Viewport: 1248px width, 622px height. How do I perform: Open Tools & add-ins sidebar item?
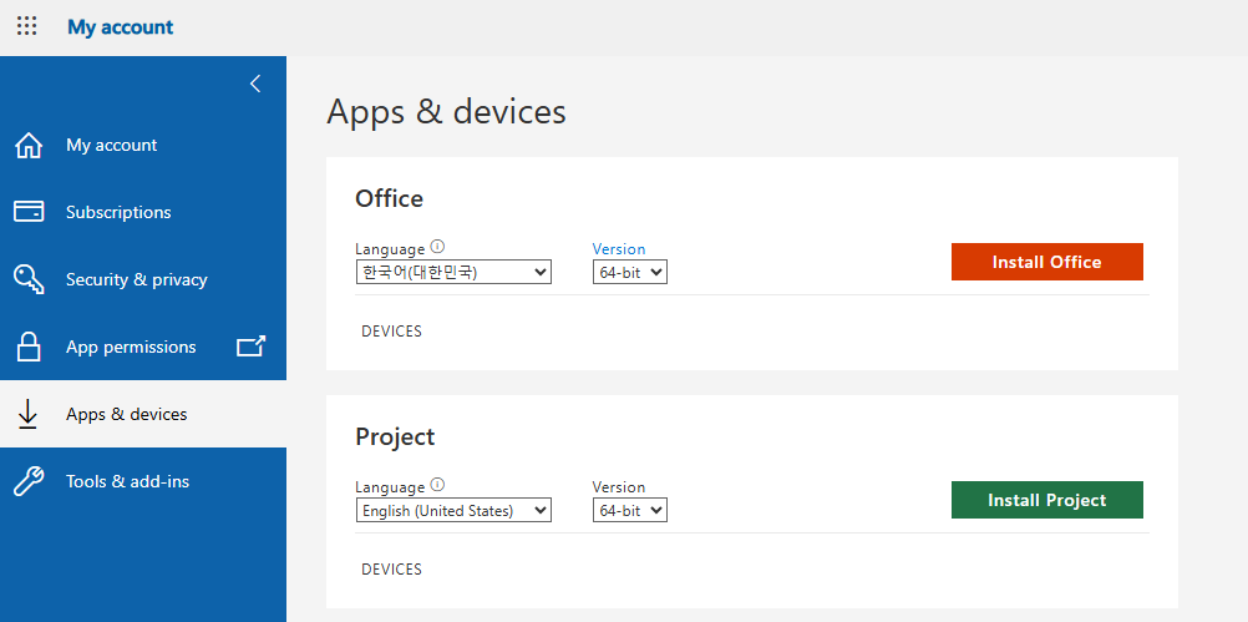pyautogui.click(x=143, y=481)
